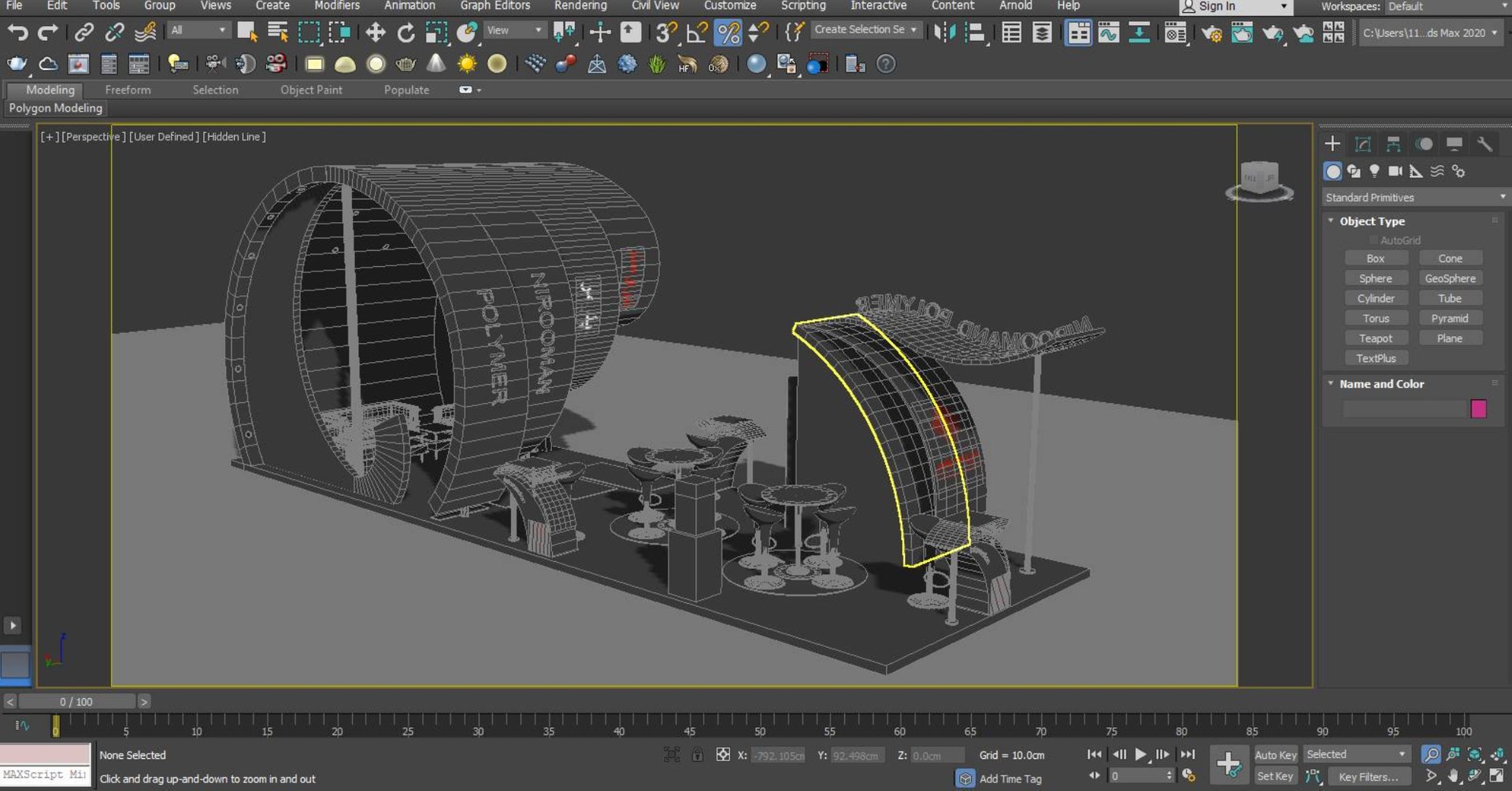
Task: Toggle Auto Key animation mode
Action: (x=1275, y=755)
